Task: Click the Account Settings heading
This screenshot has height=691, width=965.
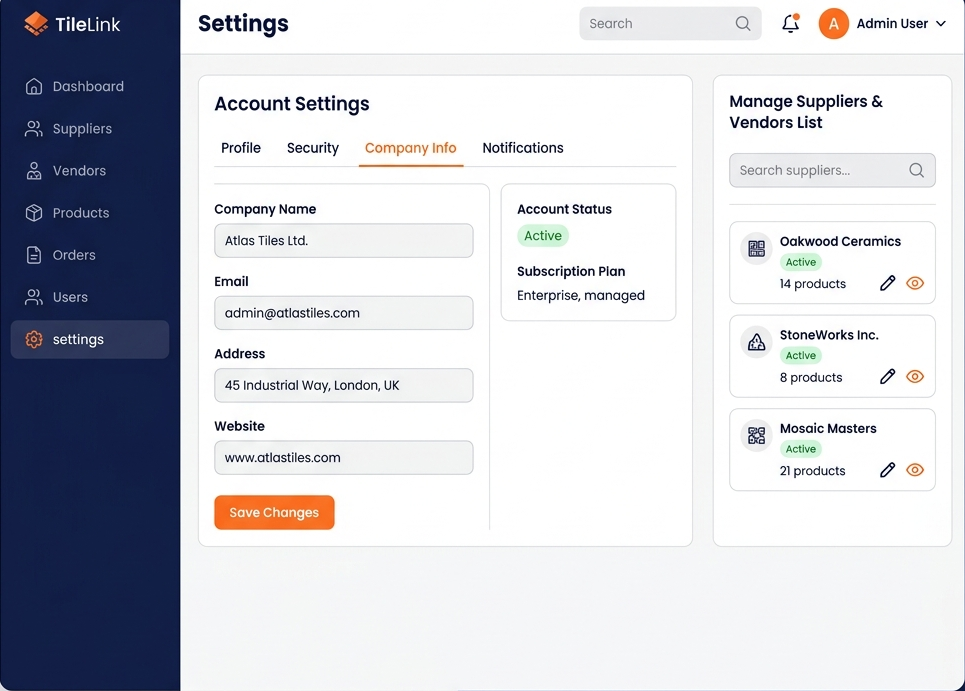Action: 292,104
